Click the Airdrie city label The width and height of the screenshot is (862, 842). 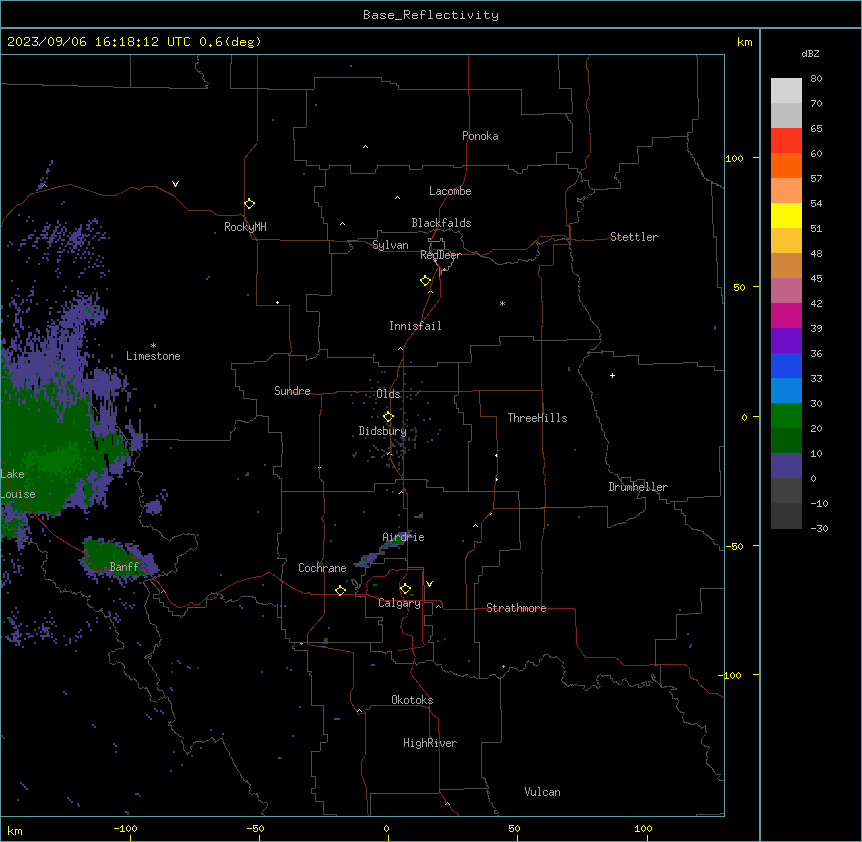tap(404, 537)
